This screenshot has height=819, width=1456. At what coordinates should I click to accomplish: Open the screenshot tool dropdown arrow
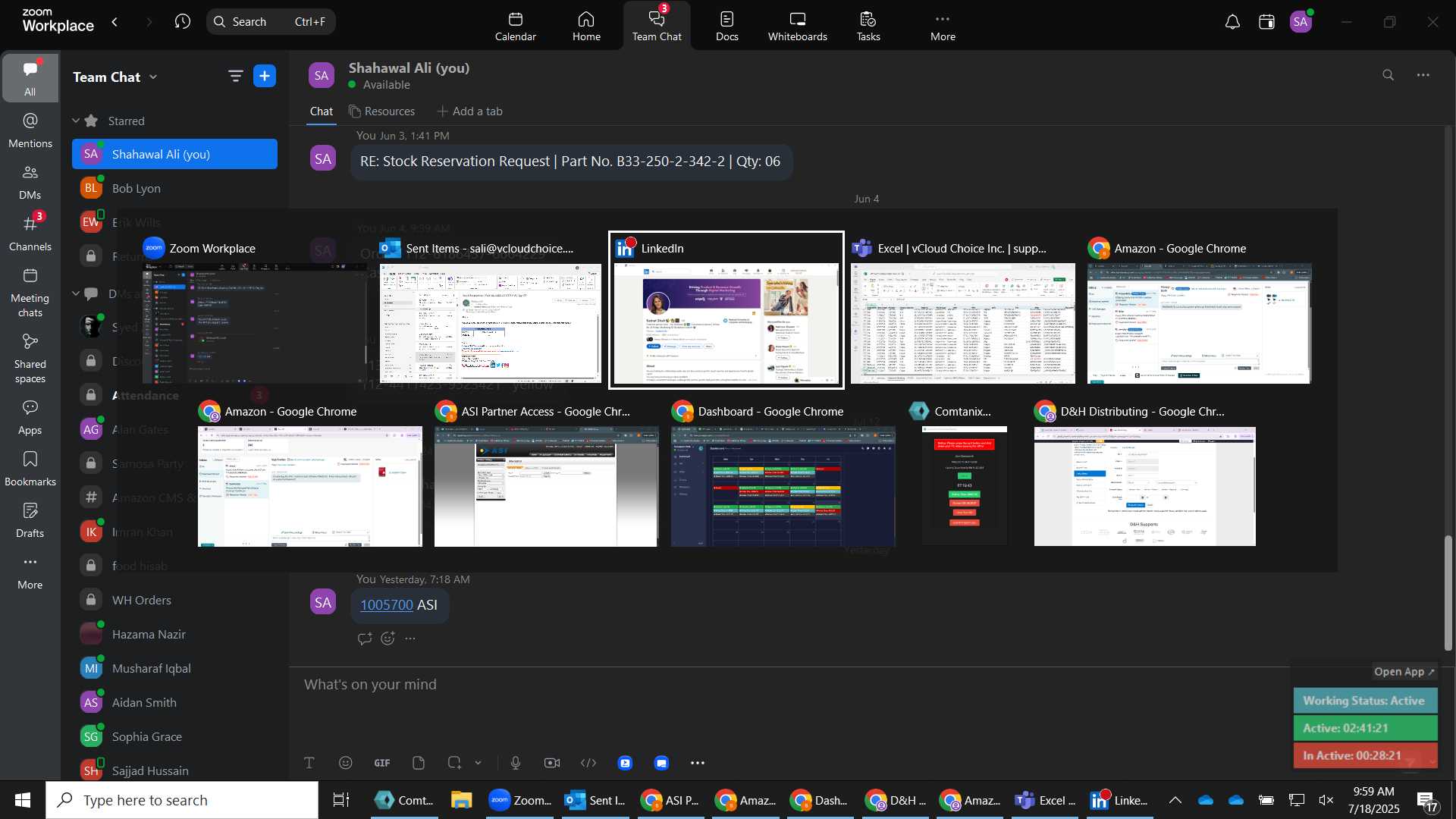[x=478, y=763]
